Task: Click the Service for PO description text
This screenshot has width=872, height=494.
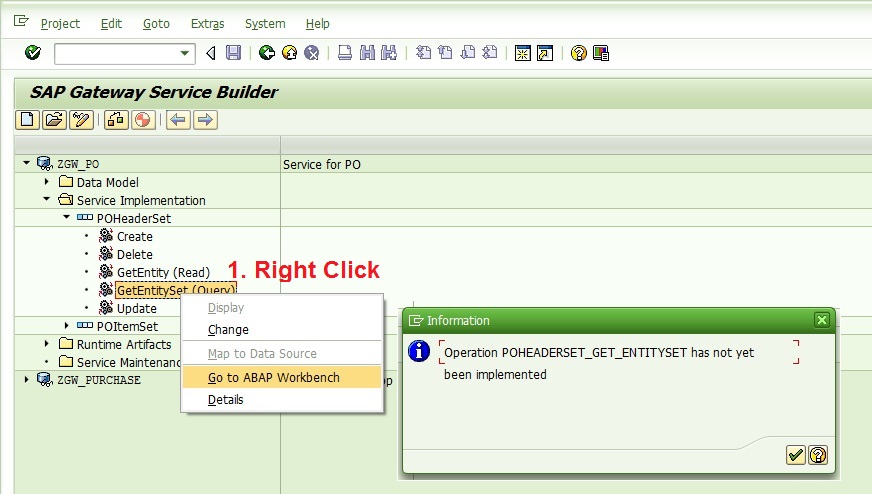Action: (x=322, y=164)
